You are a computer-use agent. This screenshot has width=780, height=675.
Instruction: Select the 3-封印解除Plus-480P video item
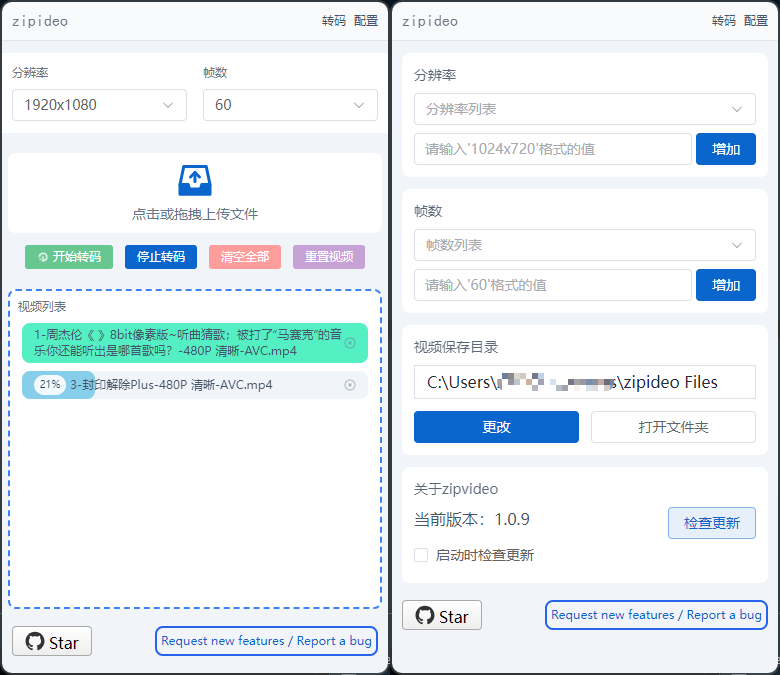195,385
